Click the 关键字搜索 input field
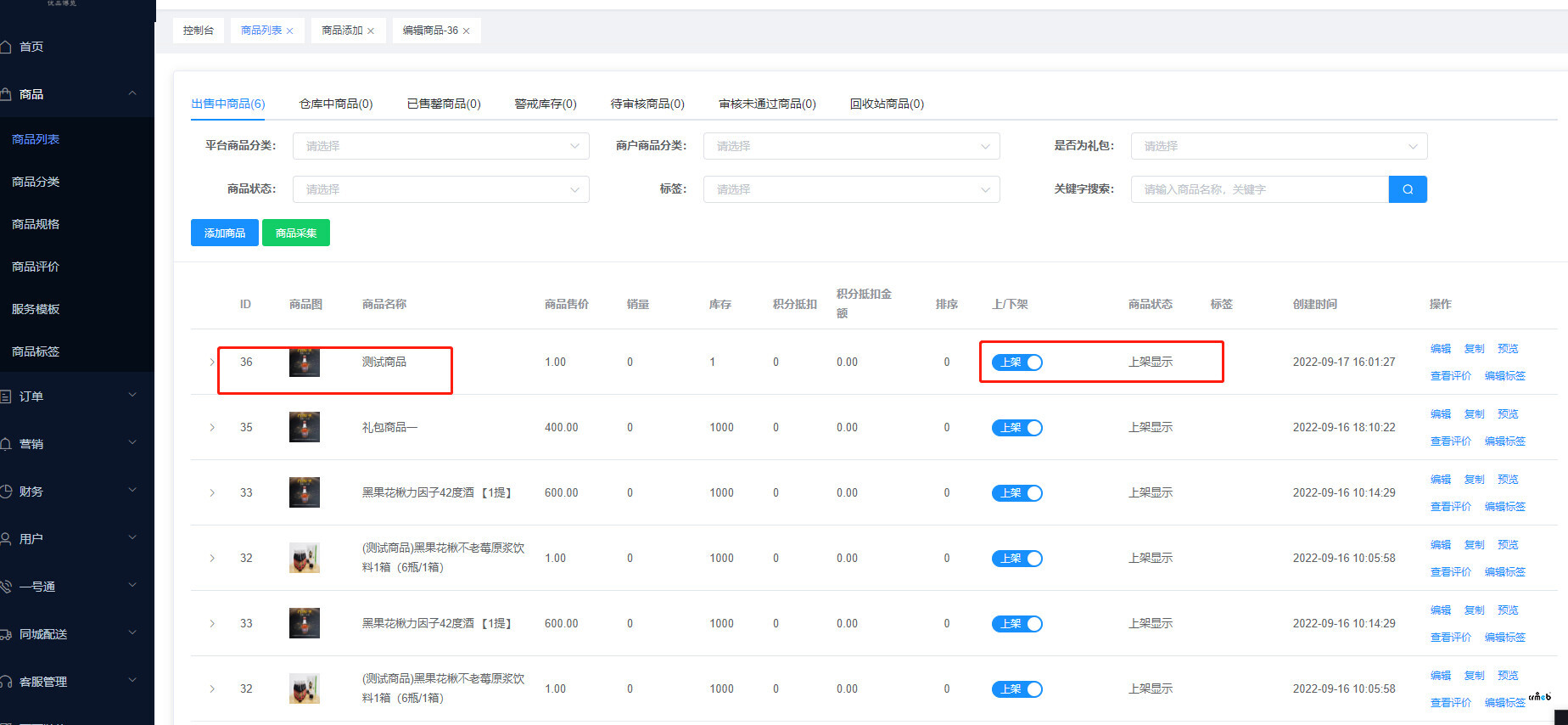 [1259, 189]
